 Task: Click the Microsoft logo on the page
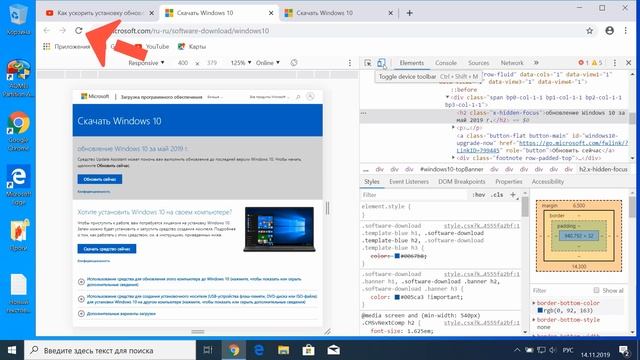(x=95, y=96)
